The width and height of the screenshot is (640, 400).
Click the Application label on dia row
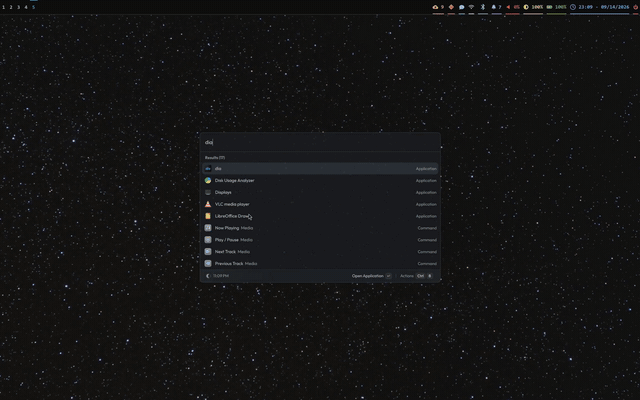tap(426, 169)
